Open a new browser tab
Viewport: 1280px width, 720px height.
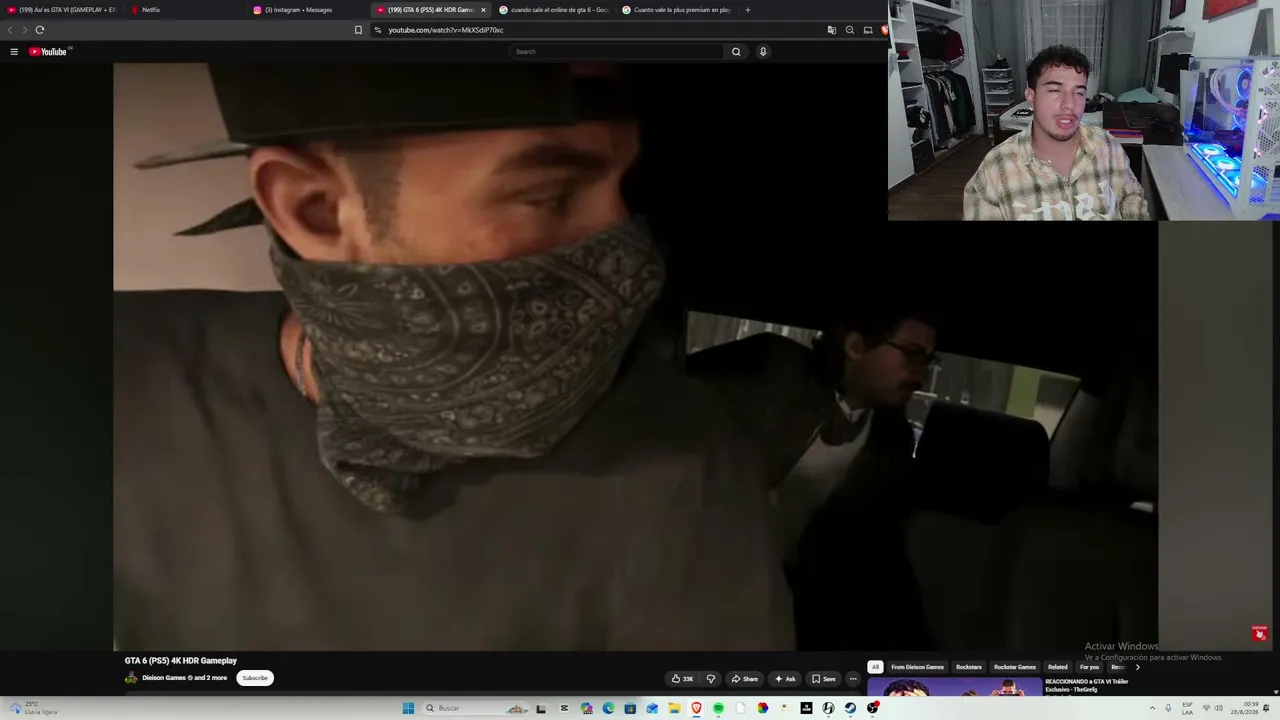pyautogui.click(x=747, y=10)
